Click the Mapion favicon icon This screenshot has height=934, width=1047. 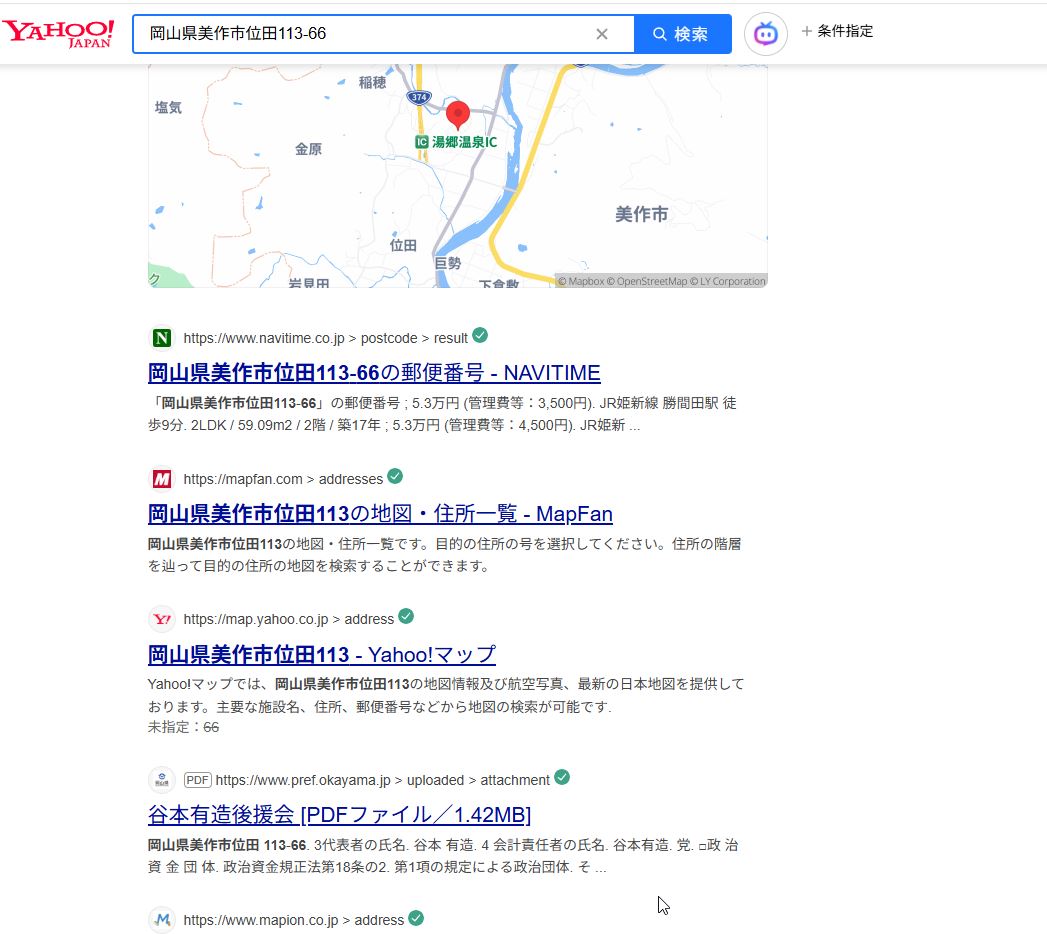click(x=162, y=920)
